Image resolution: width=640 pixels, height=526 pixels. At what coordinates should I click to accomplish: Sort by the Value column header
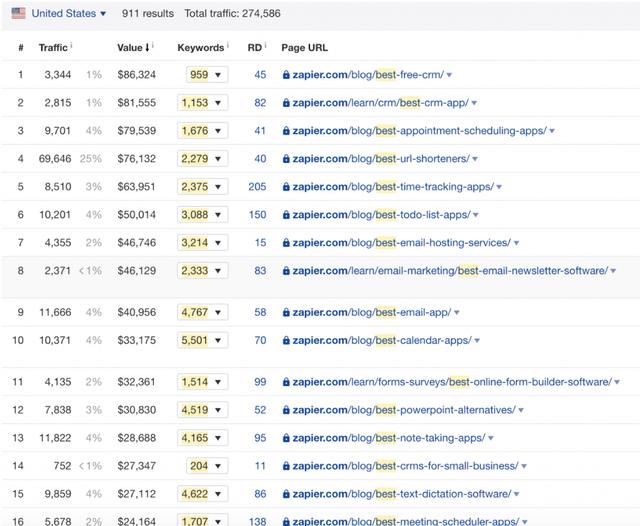click(x=133, y=48)
